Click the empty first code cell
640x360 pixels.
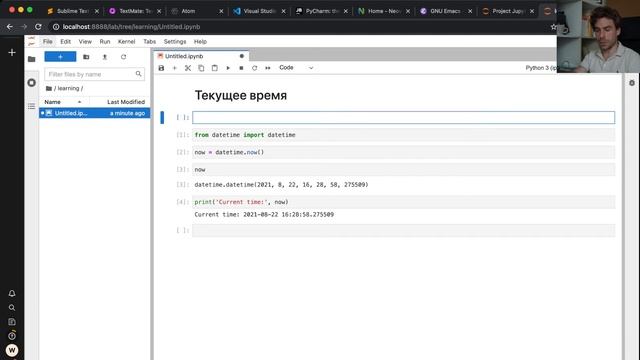[403, 118]
